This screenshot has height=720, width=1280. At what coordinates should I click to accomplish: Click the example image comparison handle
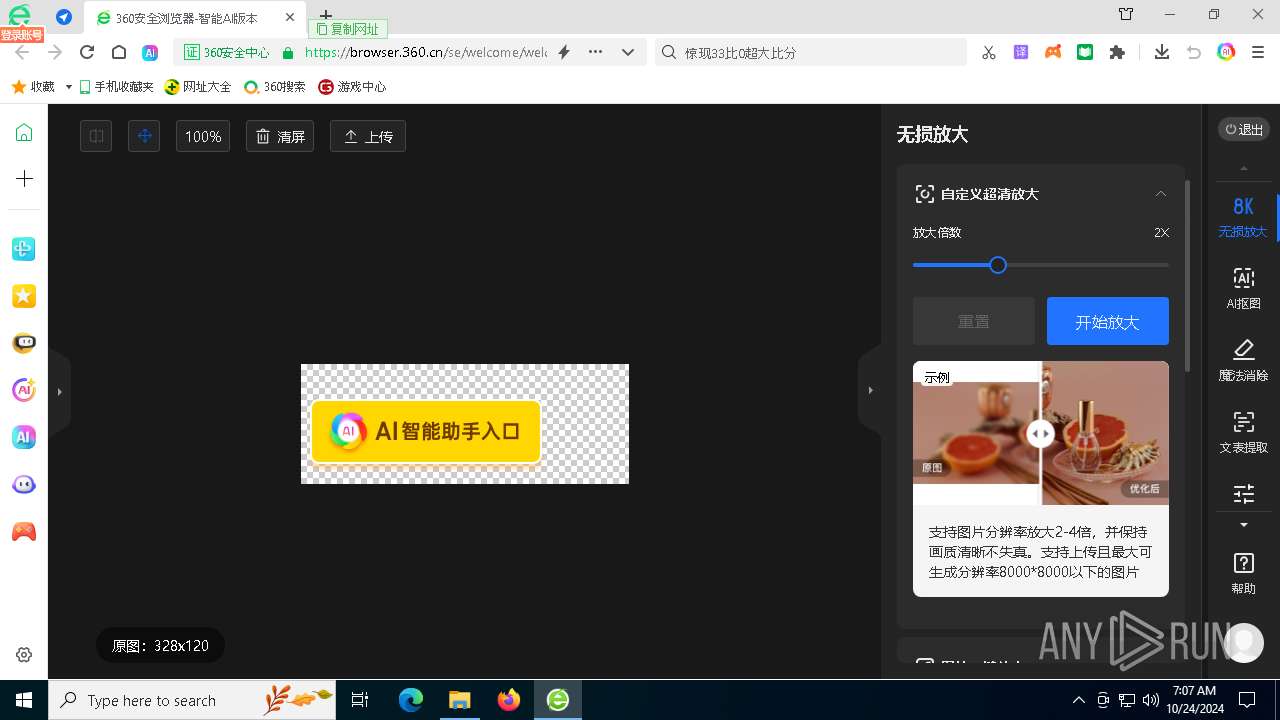pos(1040,433)
